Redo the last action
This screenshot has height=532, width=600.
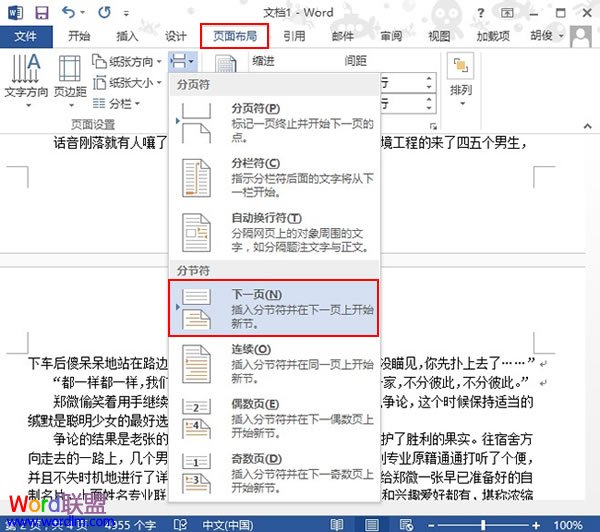tap(104, 13)
